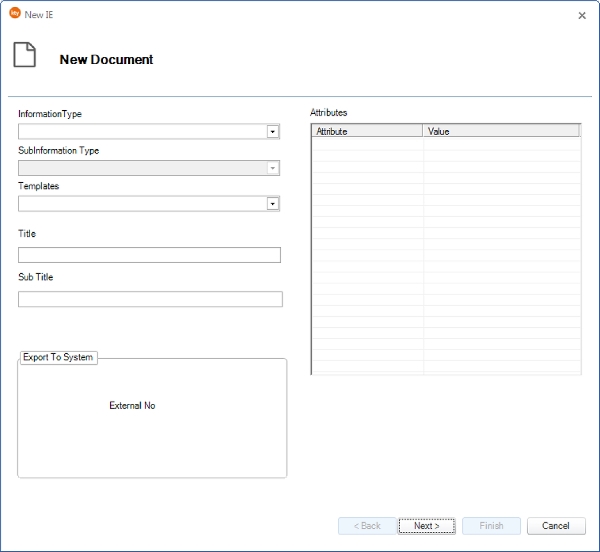Expand the Templates dropdown arrow
600x552 pixels.
272,204
